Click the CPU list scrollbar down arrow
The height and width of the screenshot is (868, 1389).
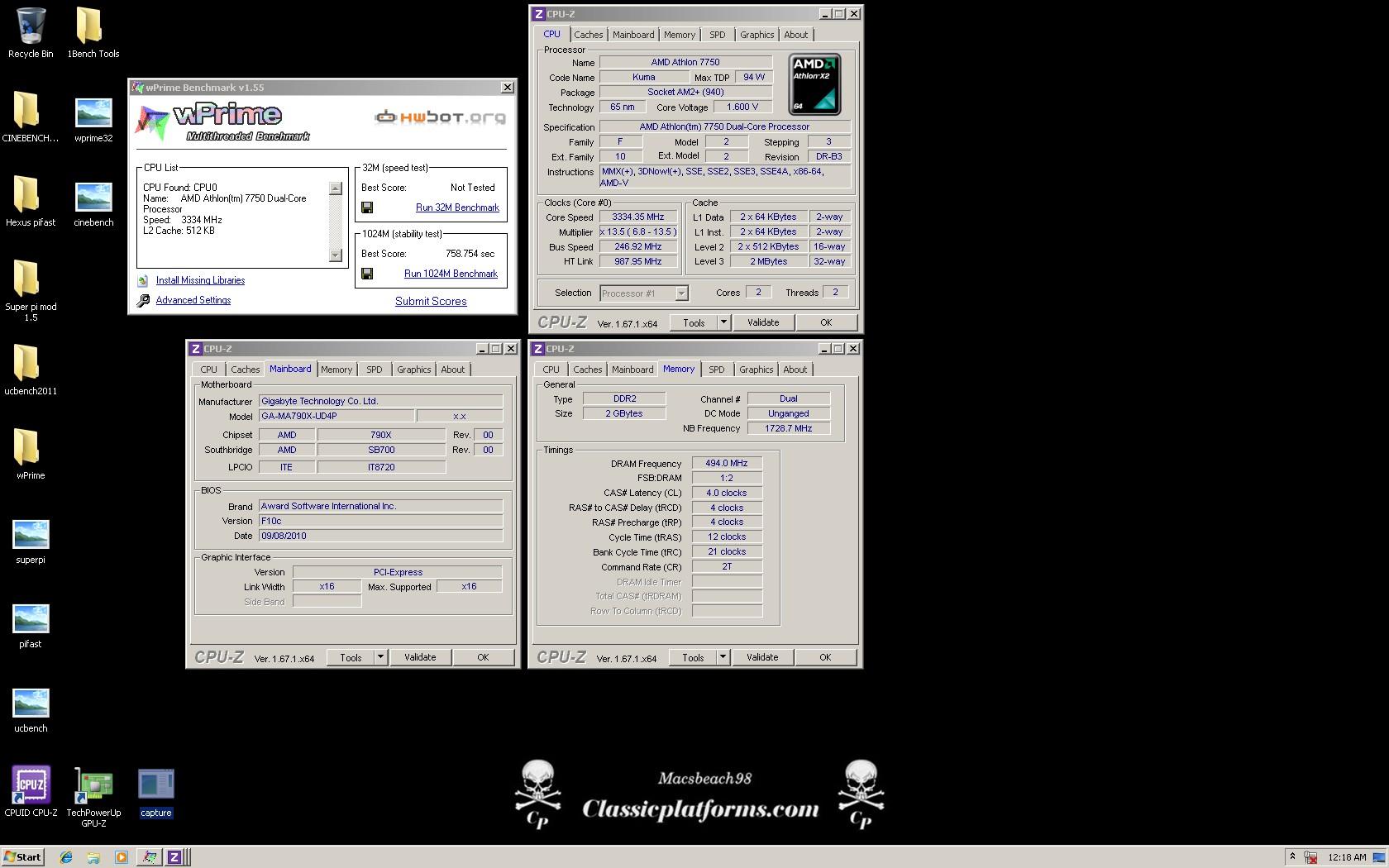click(335, 255)
